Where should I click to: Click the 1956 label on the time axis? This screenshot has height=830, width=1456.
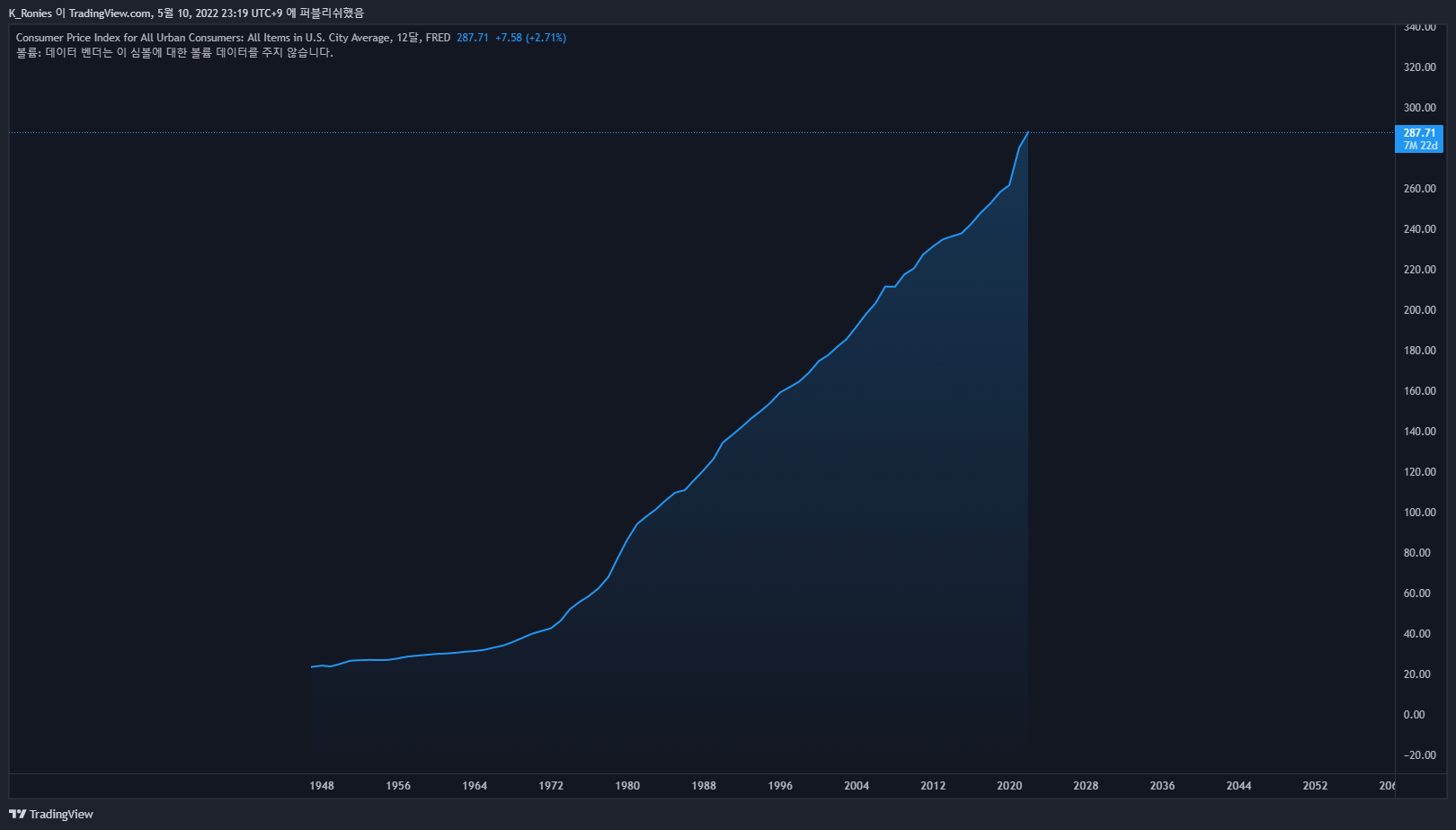(x=398, y=786)
